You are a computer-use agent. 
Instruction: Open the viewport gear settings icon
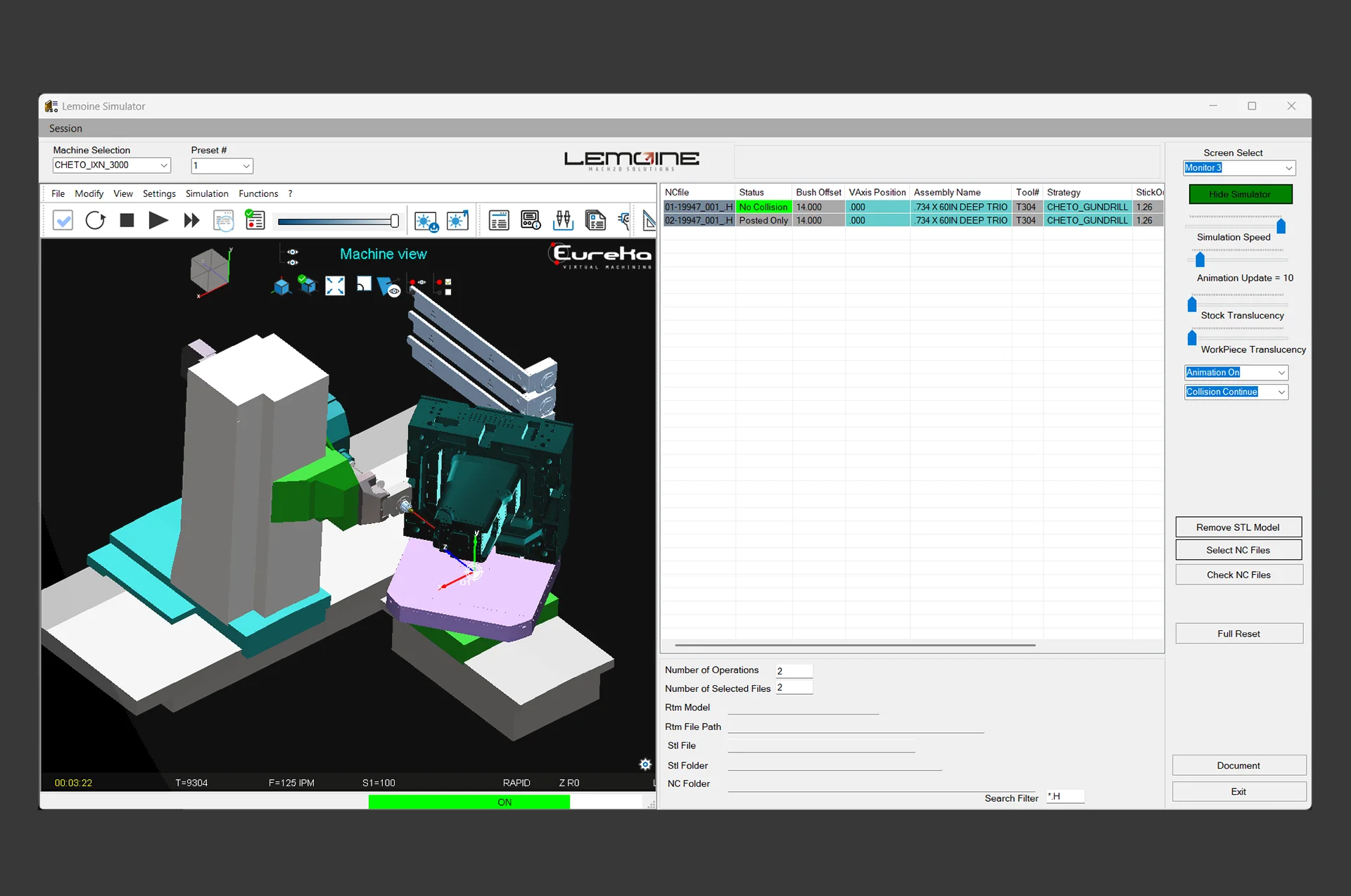pyautogui.click(x=645, y=764)
